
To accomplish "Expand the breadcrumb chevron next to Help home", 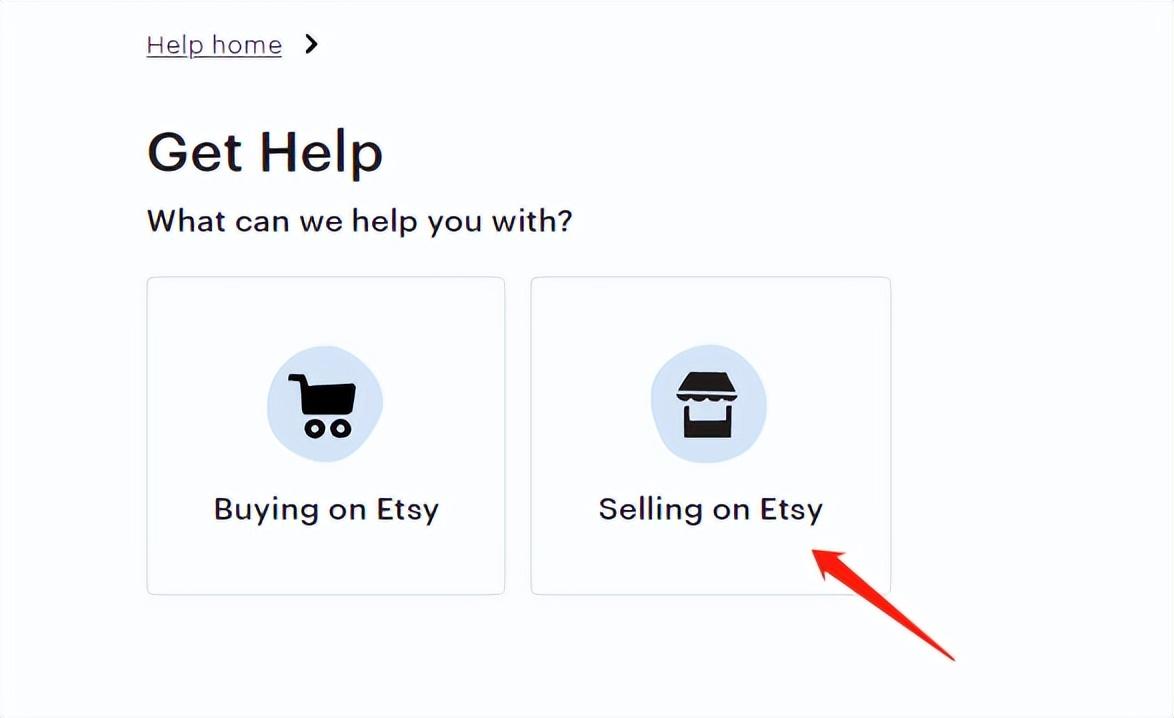I will click(310, 44).
